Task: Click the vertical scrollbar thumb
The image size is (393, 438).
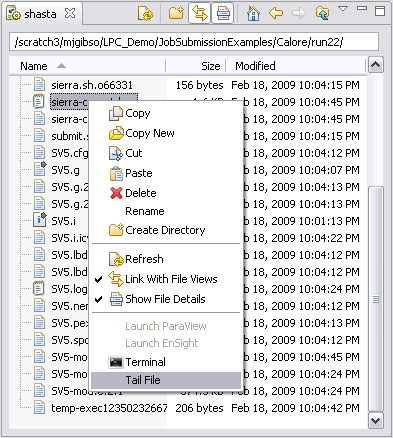Action: tap(376, 299)
